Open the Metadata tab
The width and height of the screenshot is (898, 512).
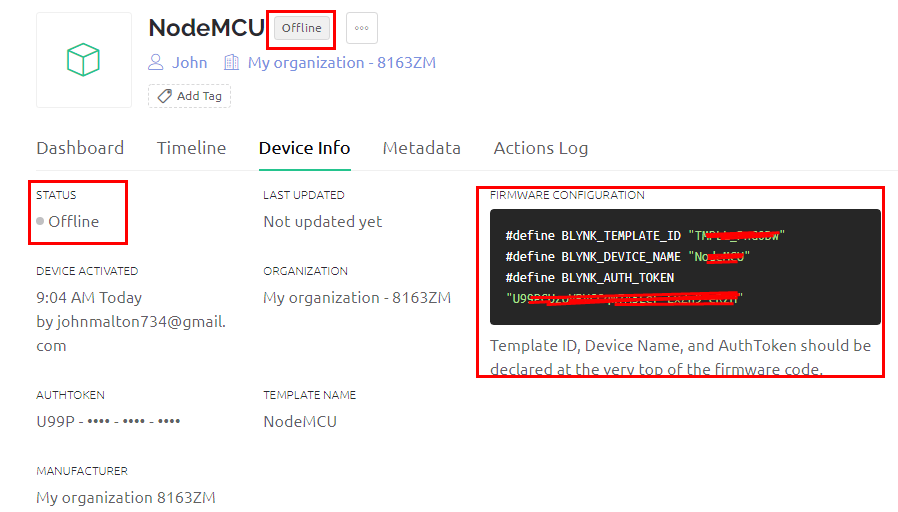pos(422,148)
